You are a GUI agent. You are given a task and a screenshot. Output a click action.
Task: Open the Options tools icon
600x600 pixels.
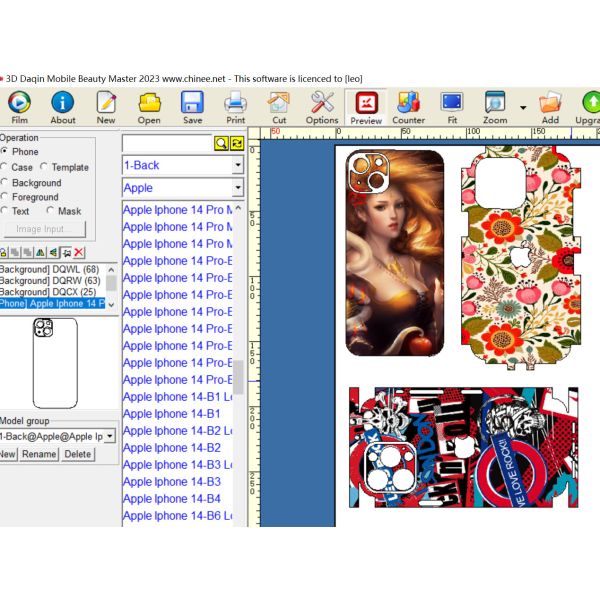tap(322, 106)
